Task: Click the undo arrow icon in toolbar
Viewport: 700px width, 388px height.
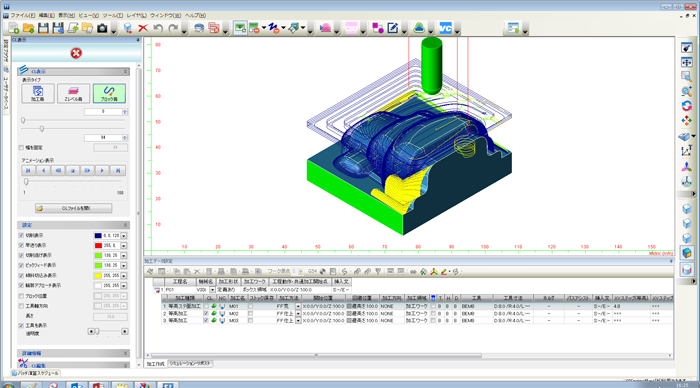Action: pyautogui.click(x=158, y=29)
